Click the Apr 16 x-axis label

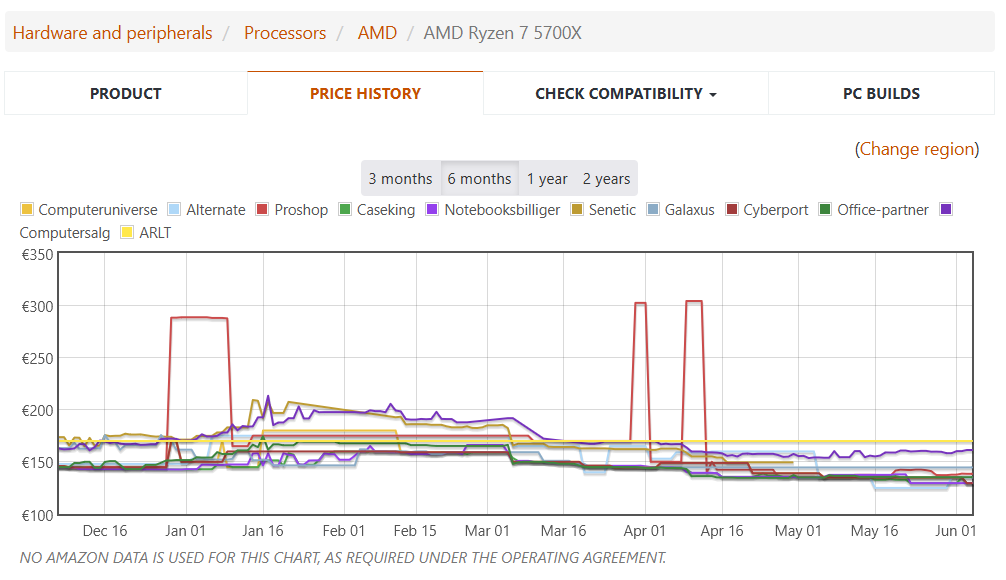point(722,531)
